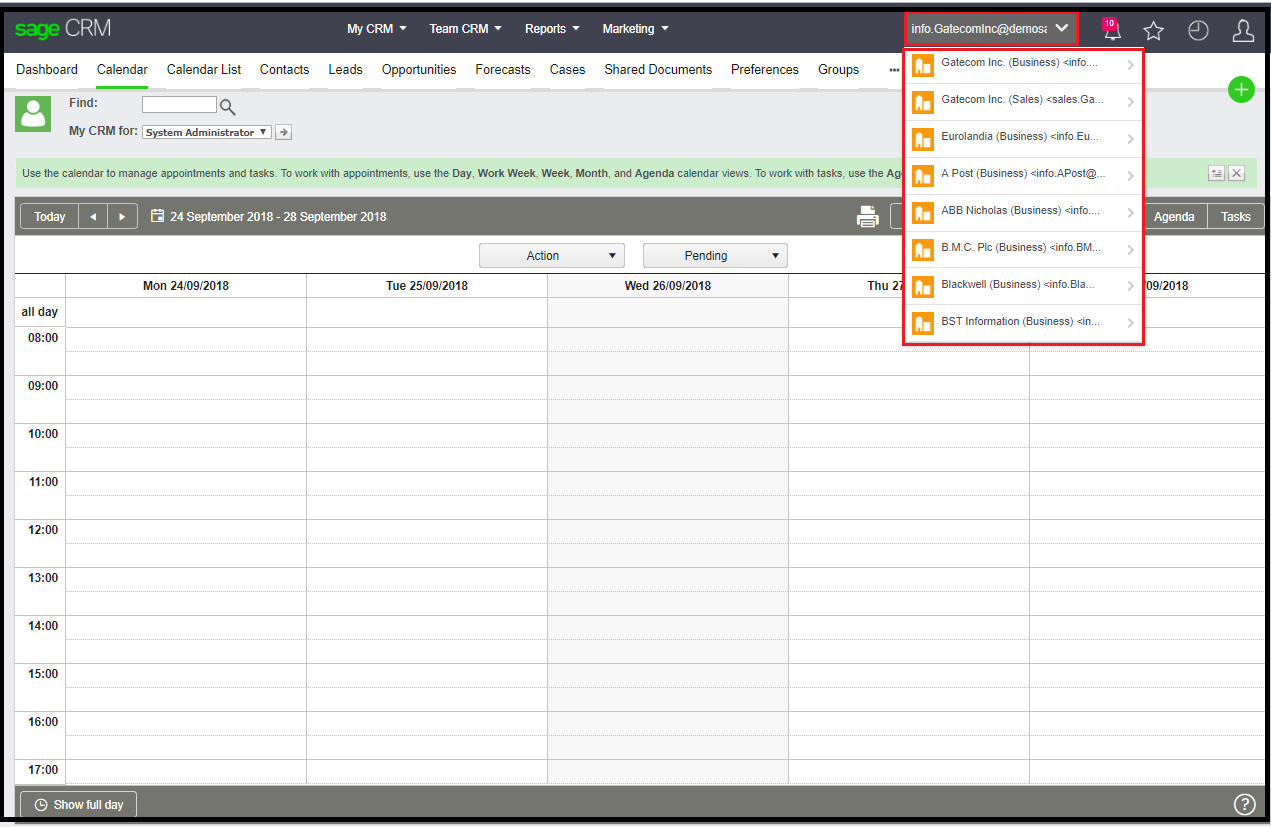Expand the A Post row chevron
Image resolution: width=1271 pixels, height=827 pixels.
point(1130,176)
